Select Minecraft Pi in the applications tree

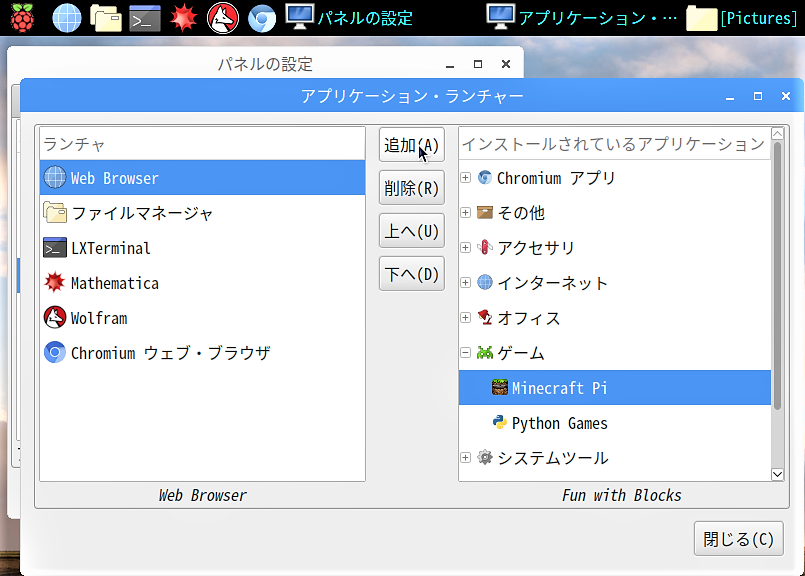[x=615, y=387]
